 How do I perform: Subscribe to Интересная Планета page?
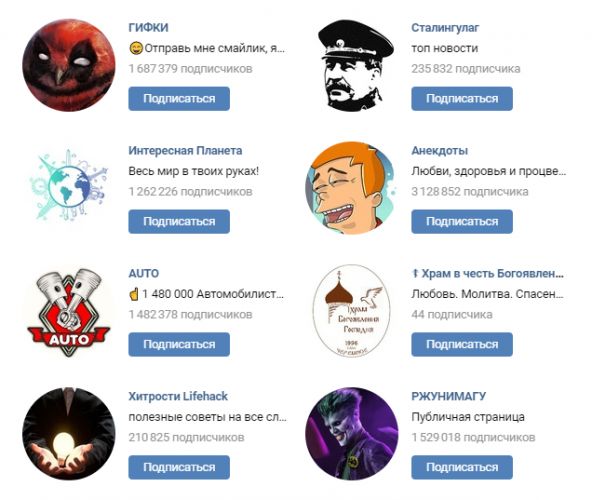tap(179, 221)
